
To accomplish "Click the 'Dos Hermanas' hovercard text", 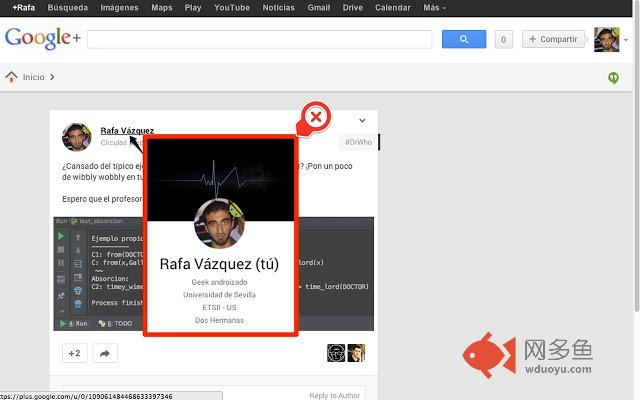I will click(x=219, y=320).
